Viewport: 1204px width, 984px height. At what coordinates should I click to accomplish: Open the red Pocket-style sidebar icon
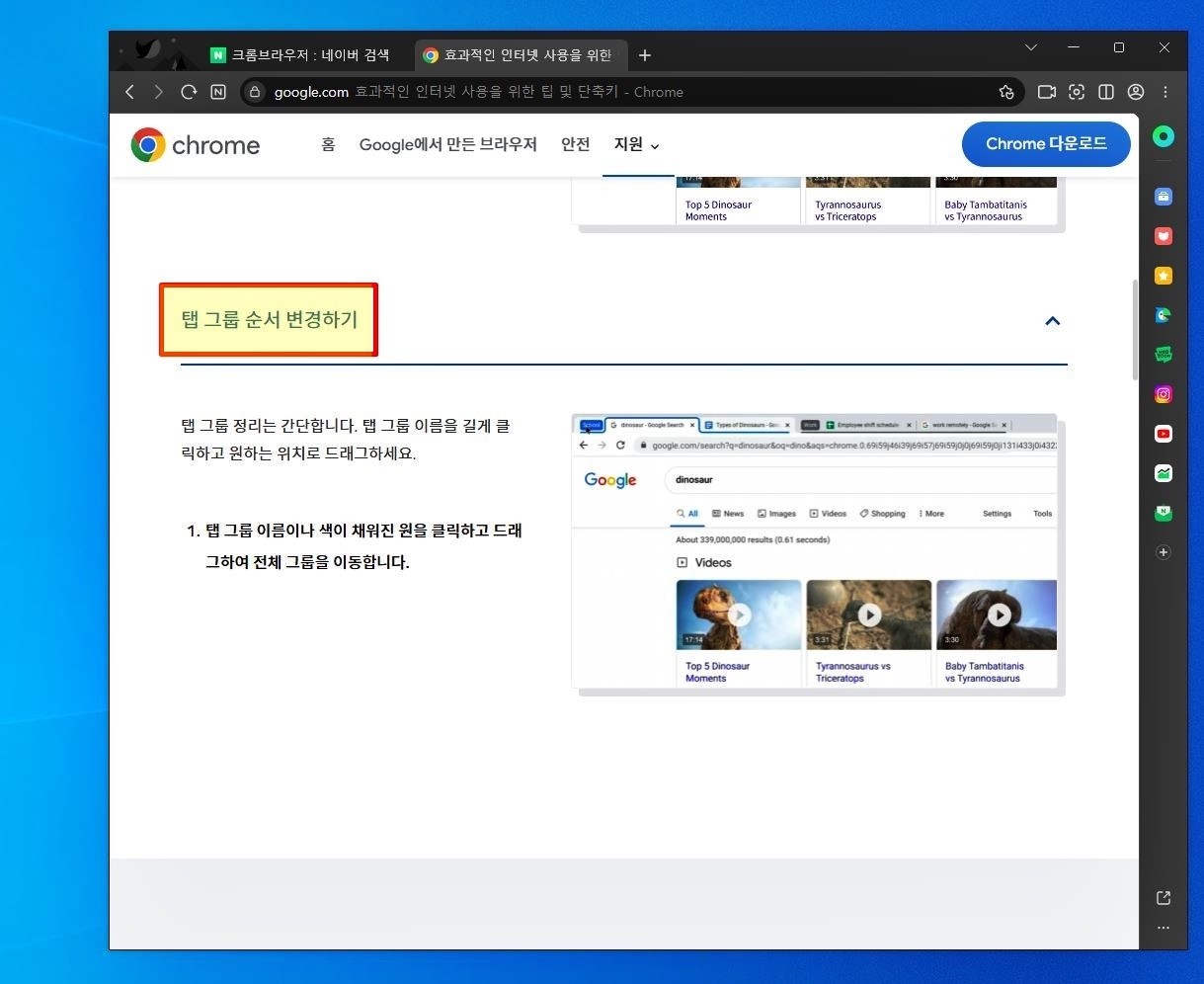(1164, 236)
